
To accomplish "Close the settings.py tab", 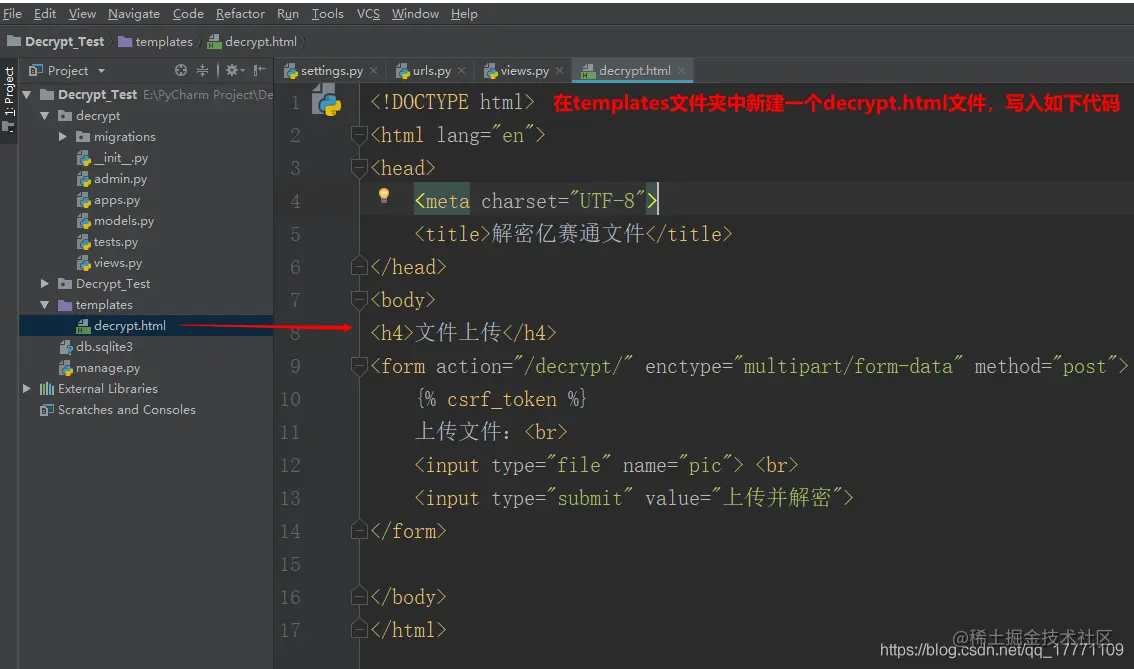I will [373, 70].
